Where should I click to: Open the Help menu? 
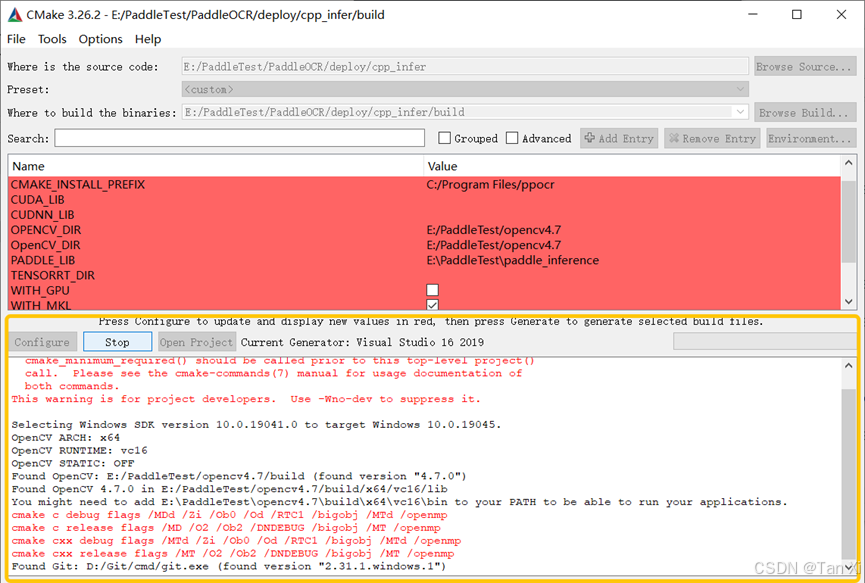148,39
